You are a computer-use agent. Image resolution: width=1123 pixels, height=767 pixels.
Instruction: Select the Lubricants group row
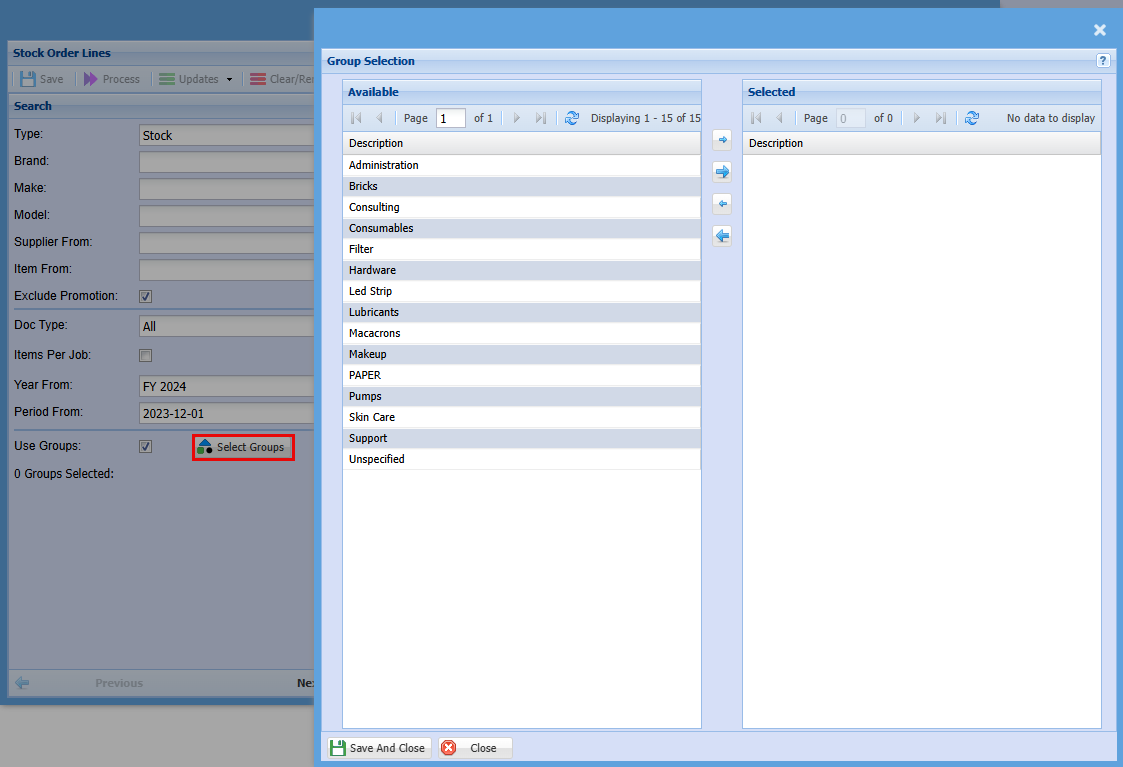521,312
